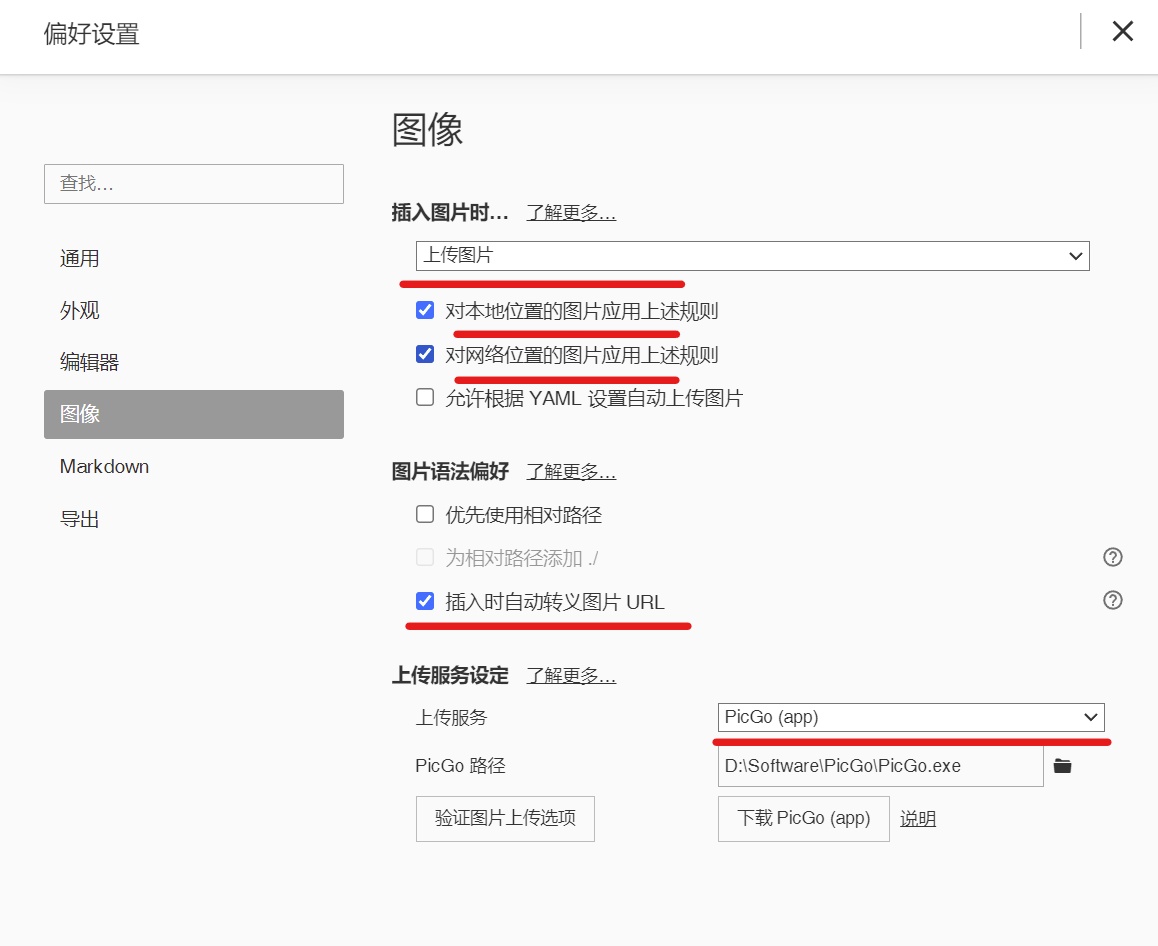Disable 对本地位置的图片应用上述规则

click(424, 310)
